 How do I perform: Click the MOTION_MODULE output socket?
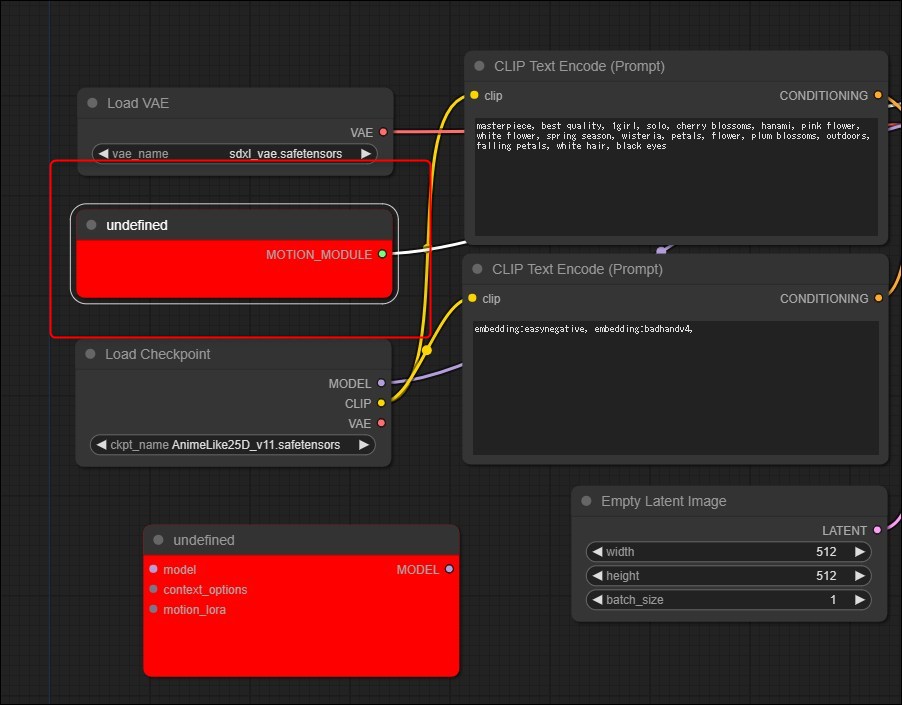[x=382, y=254]
